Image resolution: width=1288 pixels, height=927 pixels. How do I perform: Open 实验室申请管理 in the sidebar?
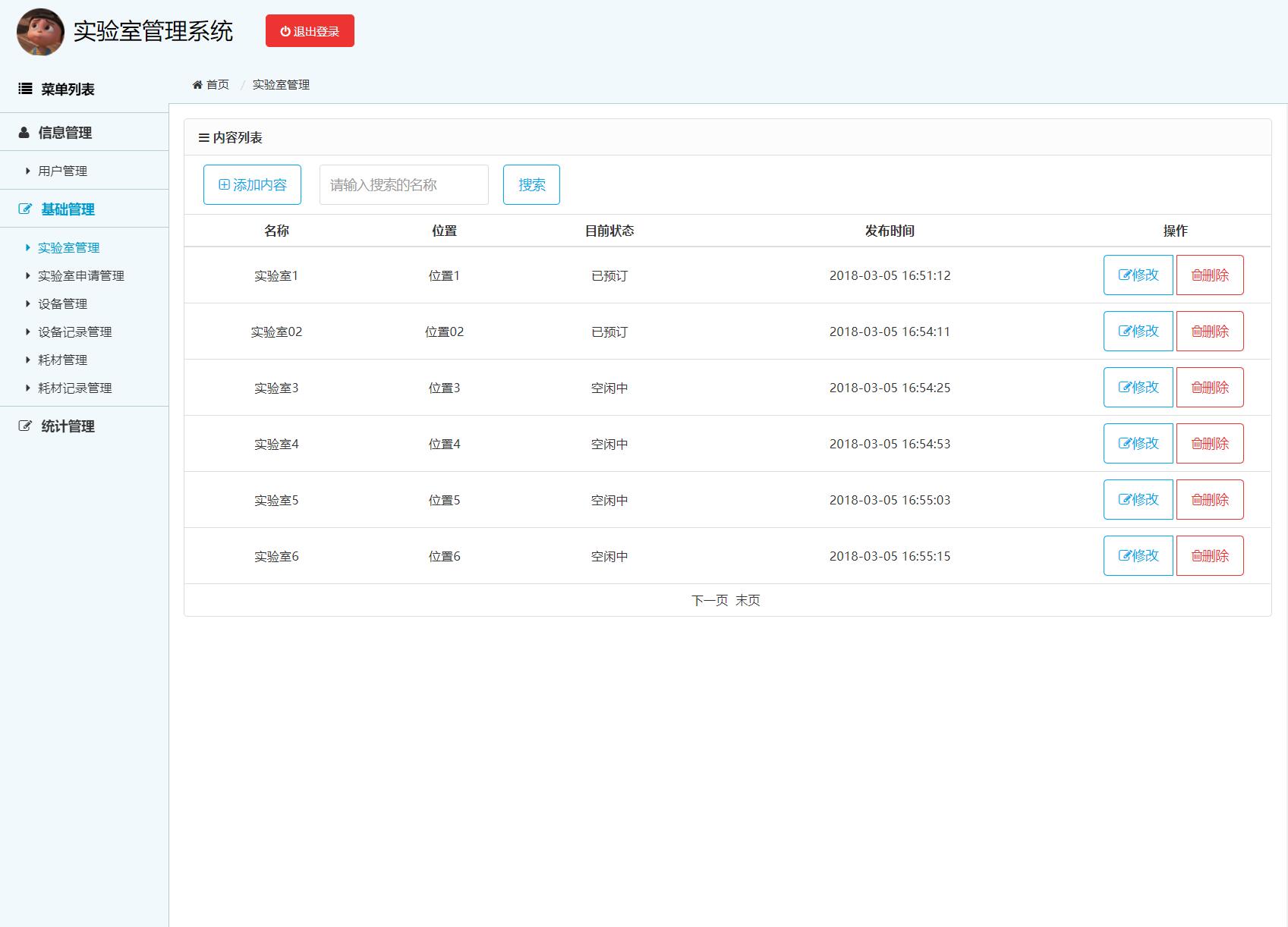click(x=80, y=276)
